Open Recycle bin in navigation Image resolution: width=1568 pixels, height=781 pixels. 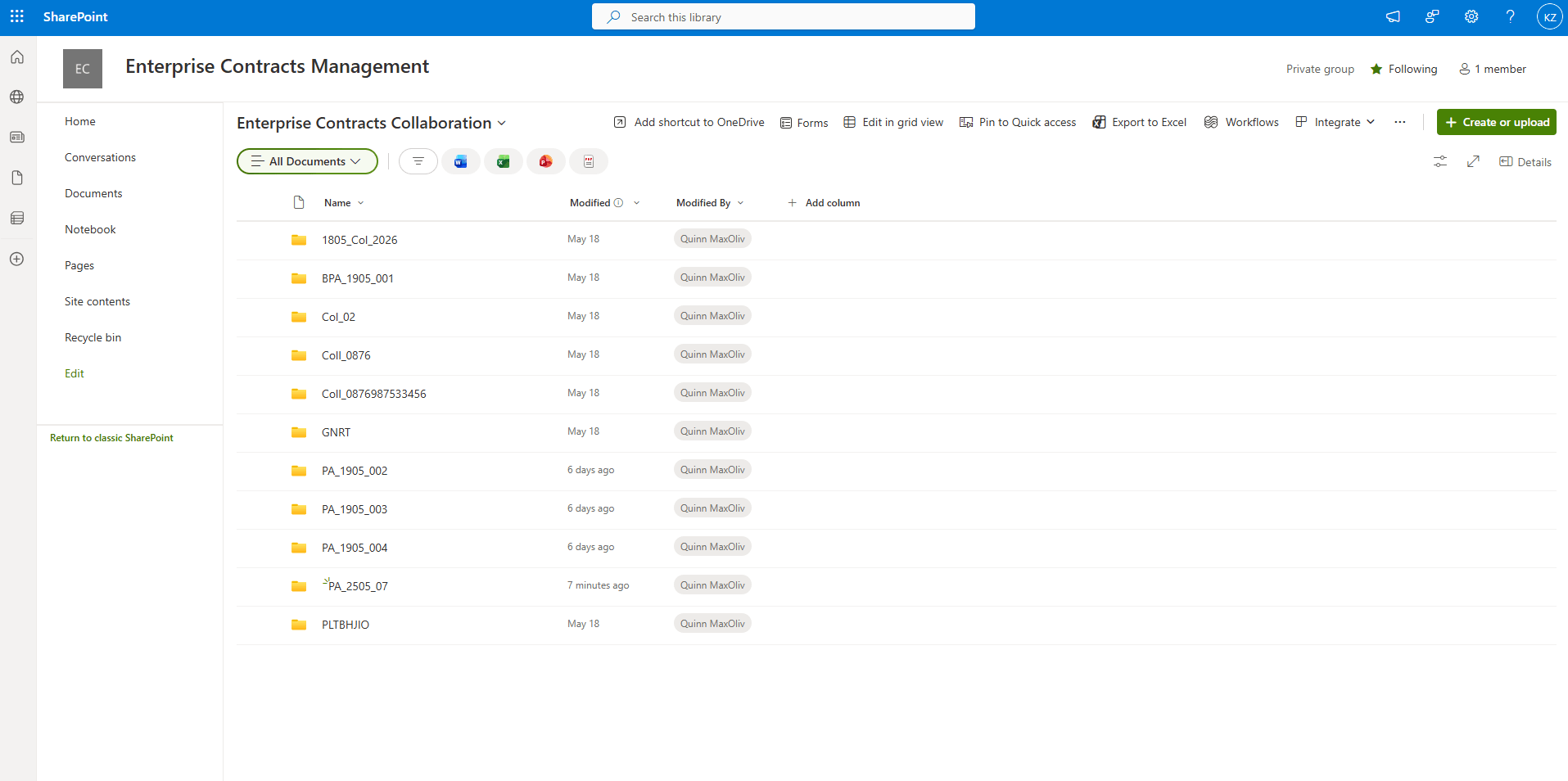click(93, 337)
